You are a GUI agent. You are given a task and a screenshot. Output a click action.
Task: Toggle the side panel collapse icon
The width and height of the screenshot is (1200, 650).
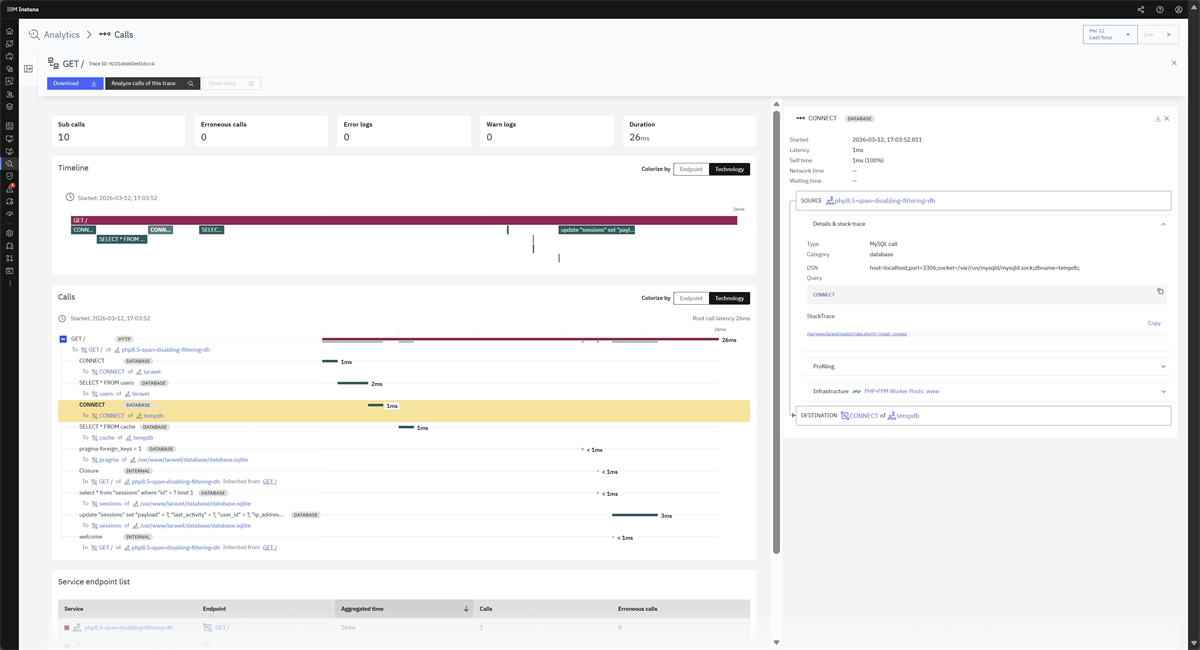[x=29, y=68]
